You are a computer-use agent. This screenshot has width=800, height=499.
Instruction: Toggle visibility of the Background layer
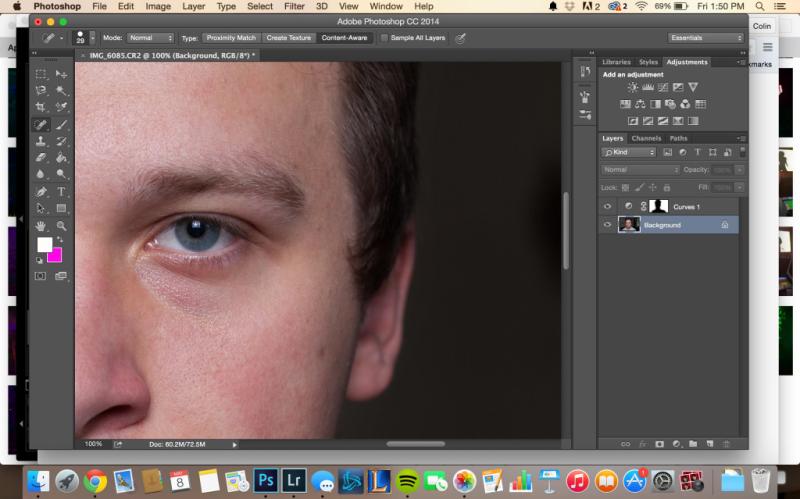607,226
